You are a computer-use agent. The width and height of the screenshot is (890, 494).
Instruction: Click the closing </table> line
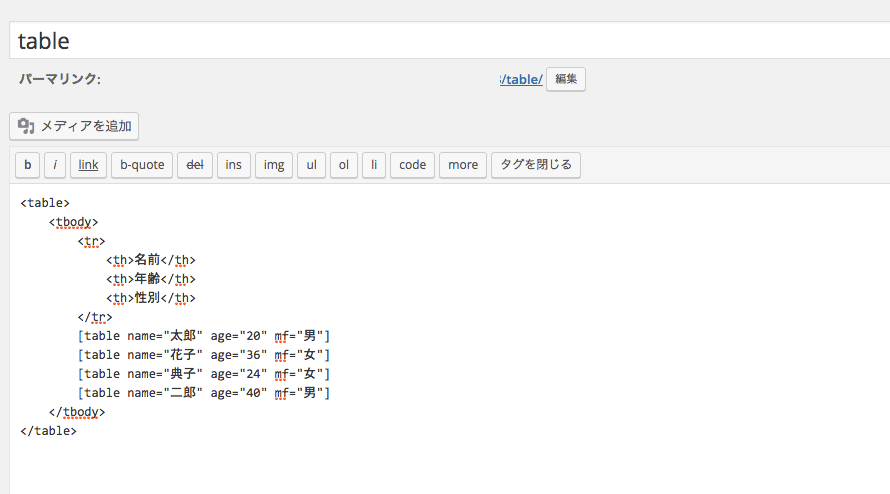(x=48, y=431)
